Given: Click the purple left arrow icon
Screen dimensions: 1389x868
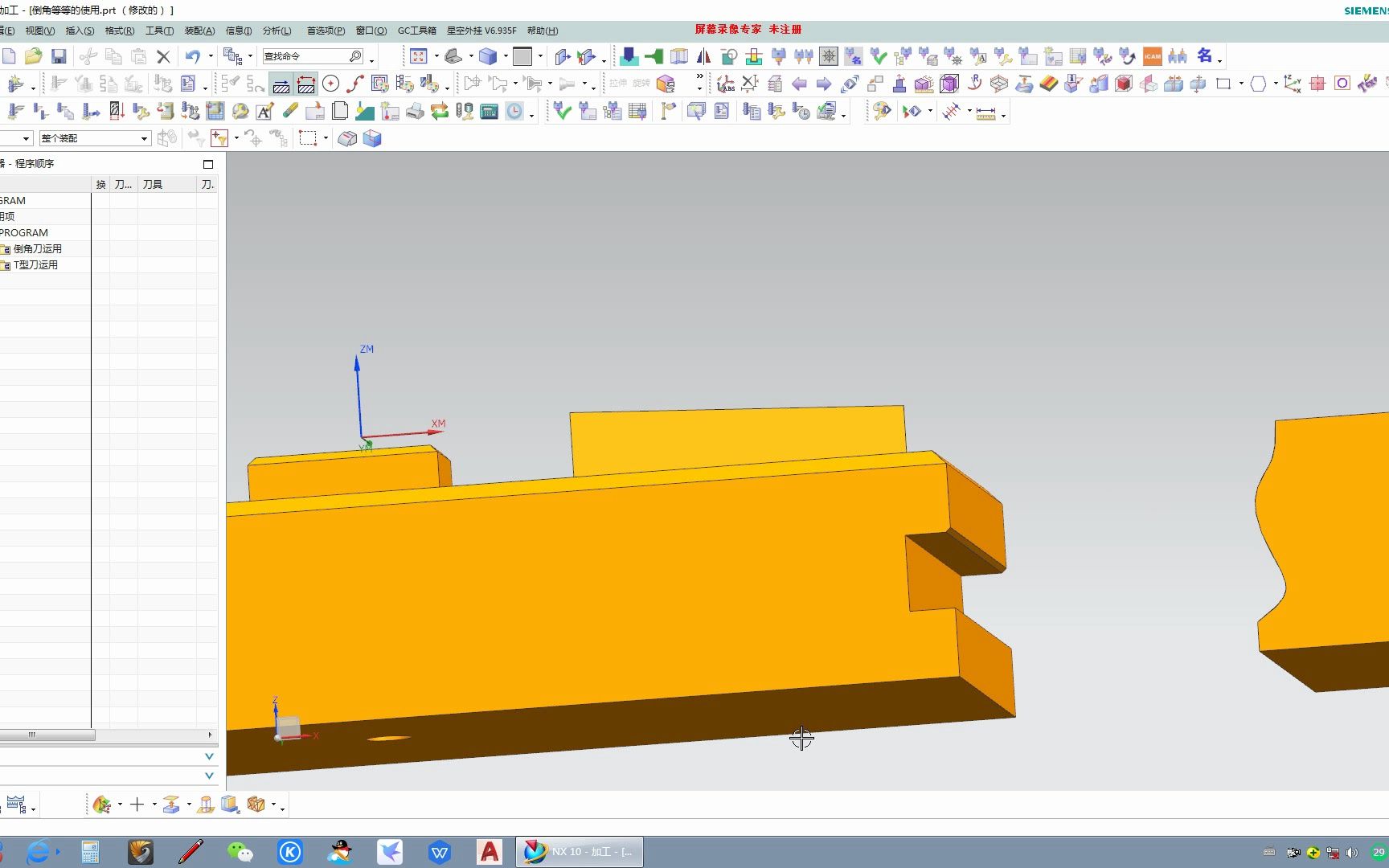Looking at the screenshot, I should click(799, 84).
